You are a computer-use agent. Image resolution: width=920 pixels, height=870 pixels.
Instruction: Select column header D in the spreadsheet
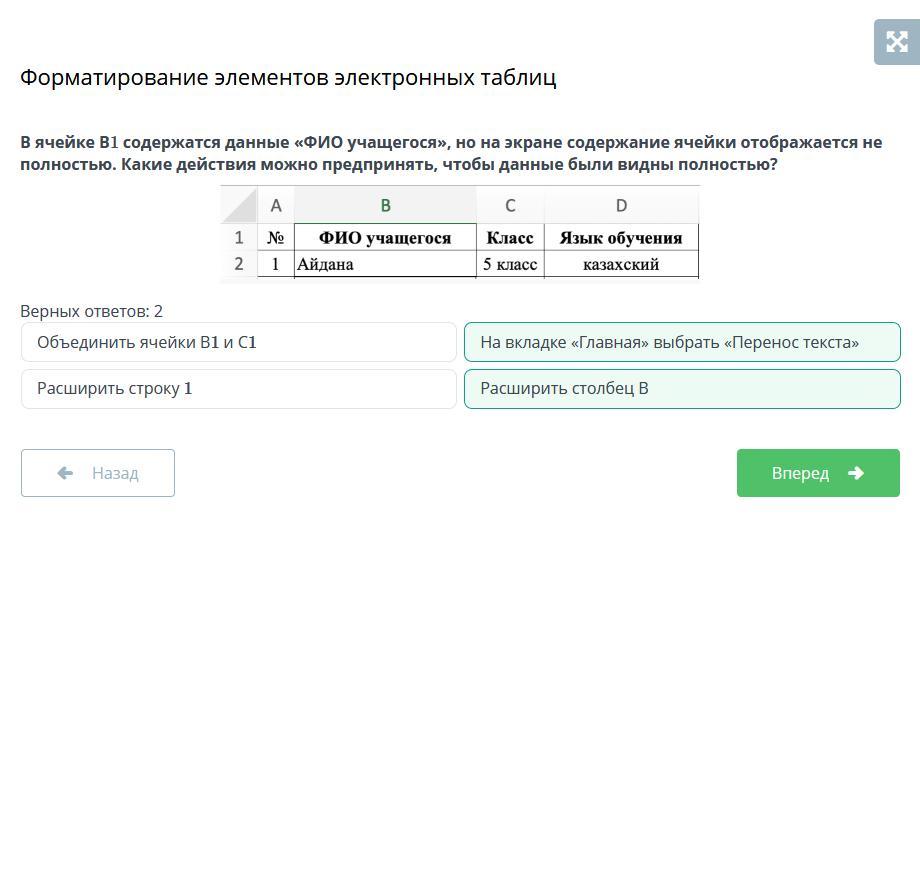pos(621,206)
